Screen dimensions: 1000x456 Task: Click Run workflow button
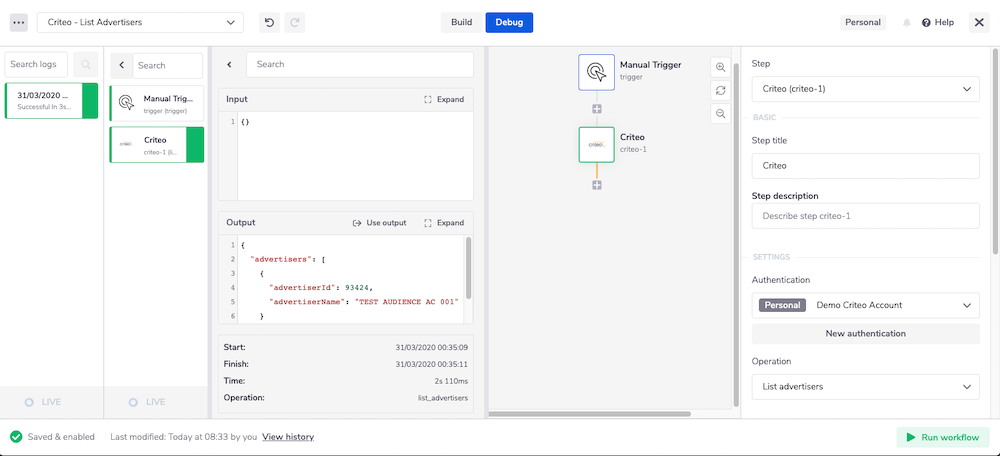(943, 438)
